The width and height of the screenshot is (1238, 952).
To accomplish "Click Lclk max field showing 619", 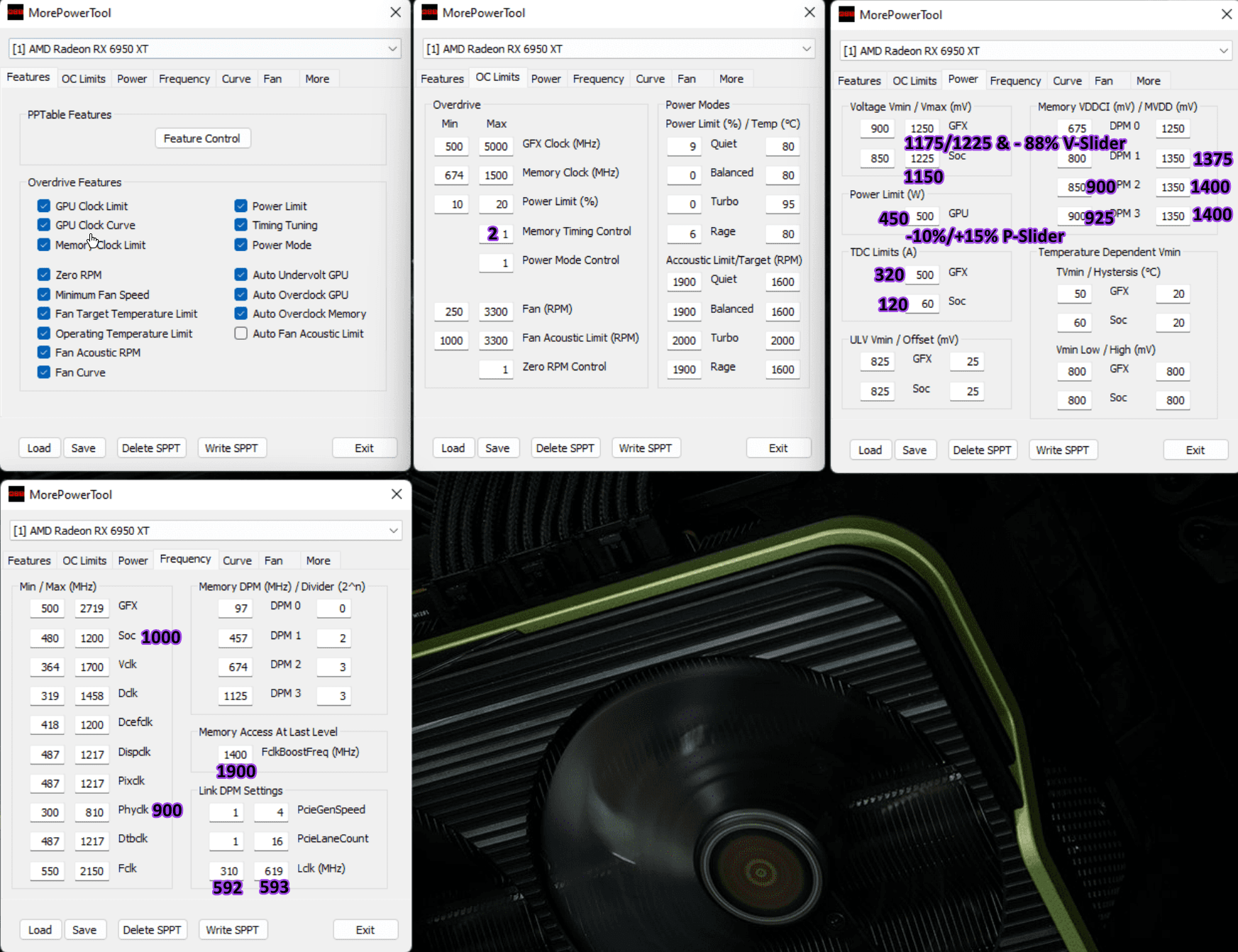I will (271, 871).
